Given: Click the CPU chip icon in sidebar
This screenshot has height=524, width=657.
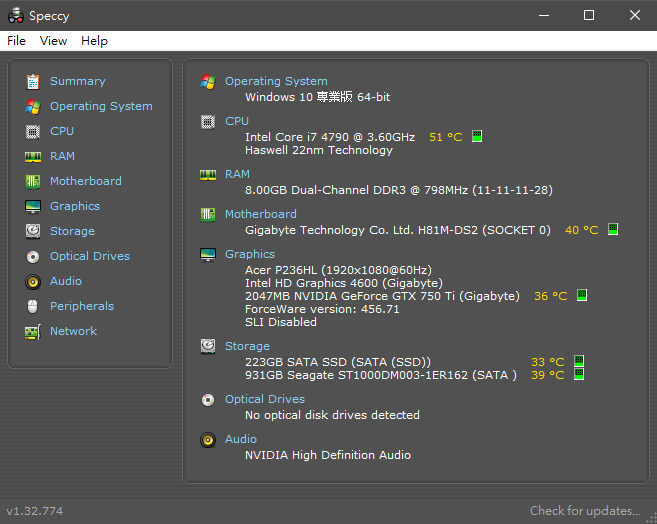Looking at the screenshot, I should tap(33, 132).
